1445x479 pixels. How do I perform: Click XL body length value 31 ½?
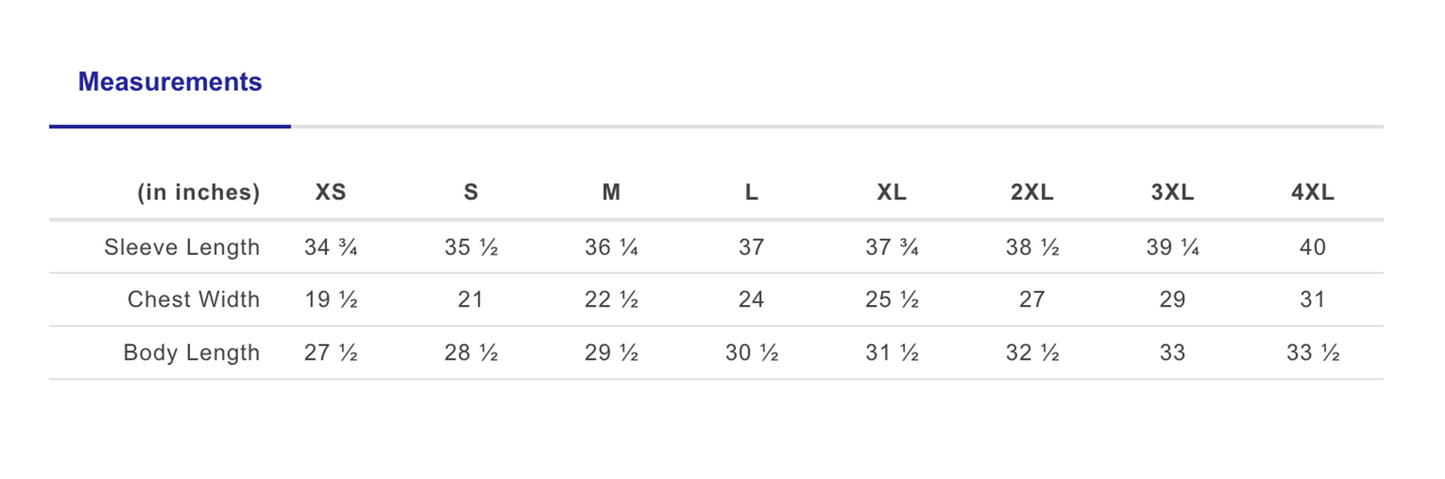[x=892, y=352]
